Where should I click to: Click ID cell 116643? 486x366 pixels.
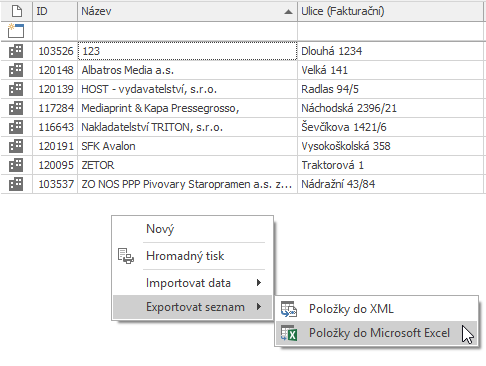(55, 127)
